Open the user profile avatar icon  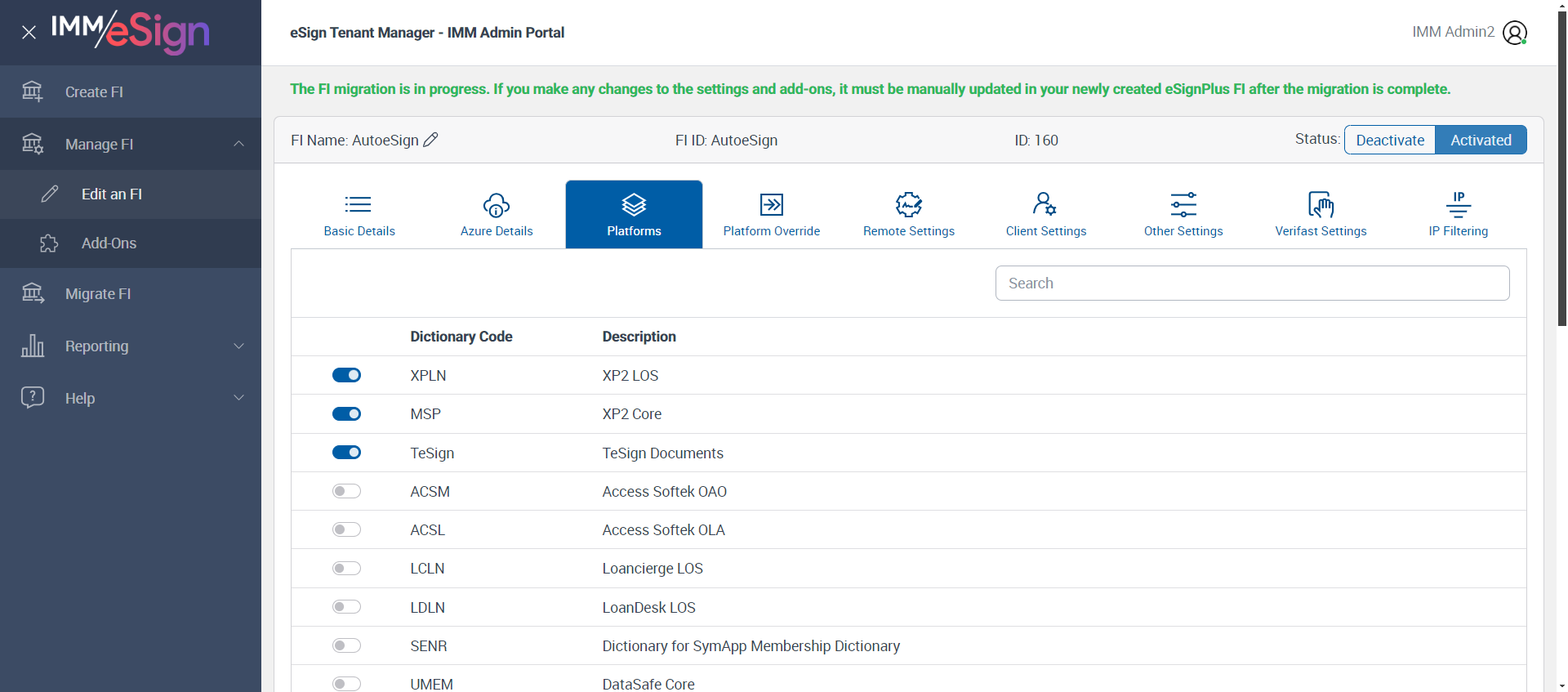[1515, 33]
